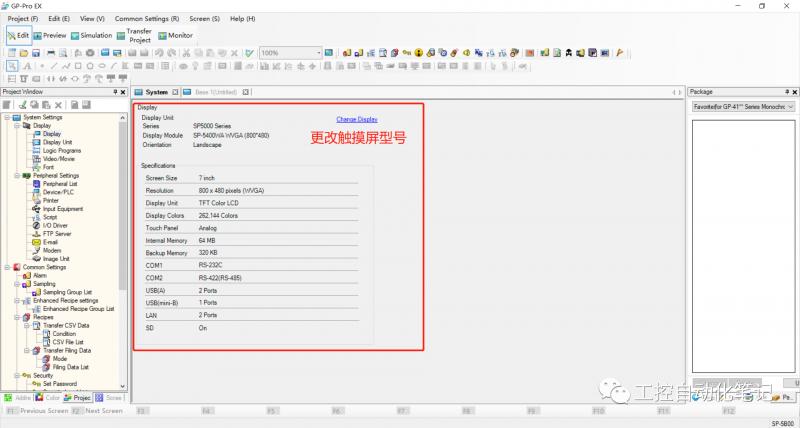Click the green pencil icon in Project Window toolbar
This screenshot has height=428, width=800.
(x=22, y=105)
